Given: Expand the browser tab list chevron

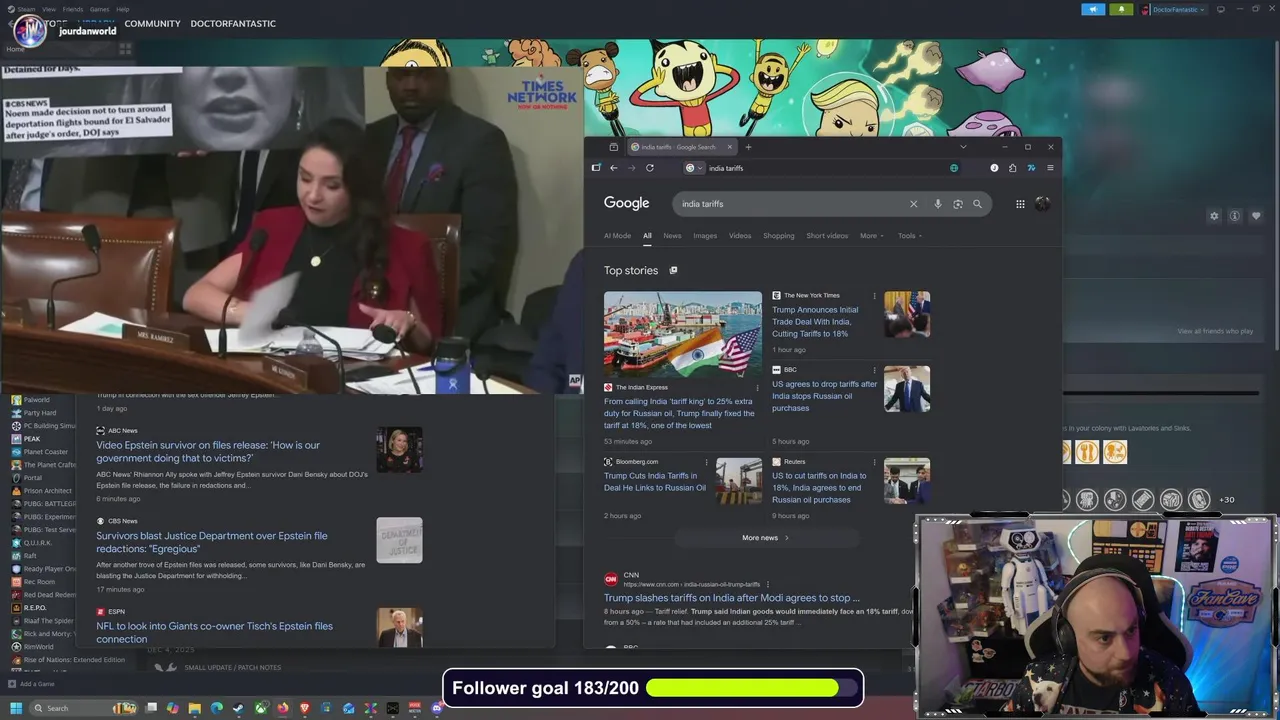Looking at the screenshot, I should tap(963, 147).
